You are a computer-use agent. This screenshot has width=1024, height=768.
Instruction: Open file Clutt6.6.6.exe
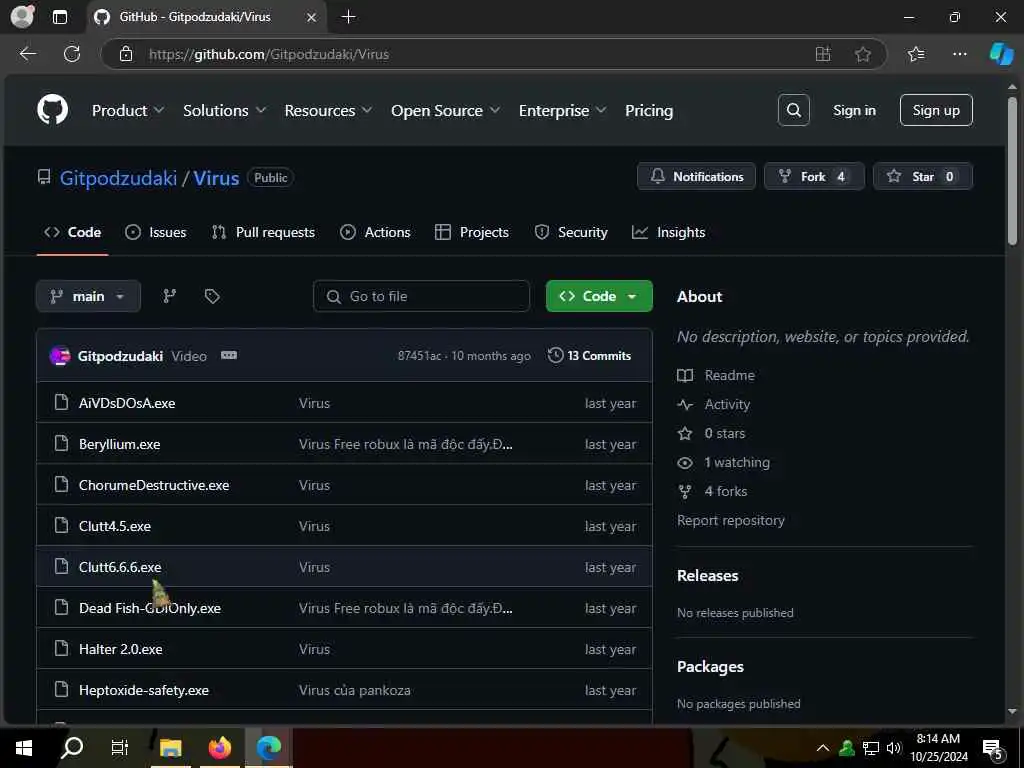120,567
